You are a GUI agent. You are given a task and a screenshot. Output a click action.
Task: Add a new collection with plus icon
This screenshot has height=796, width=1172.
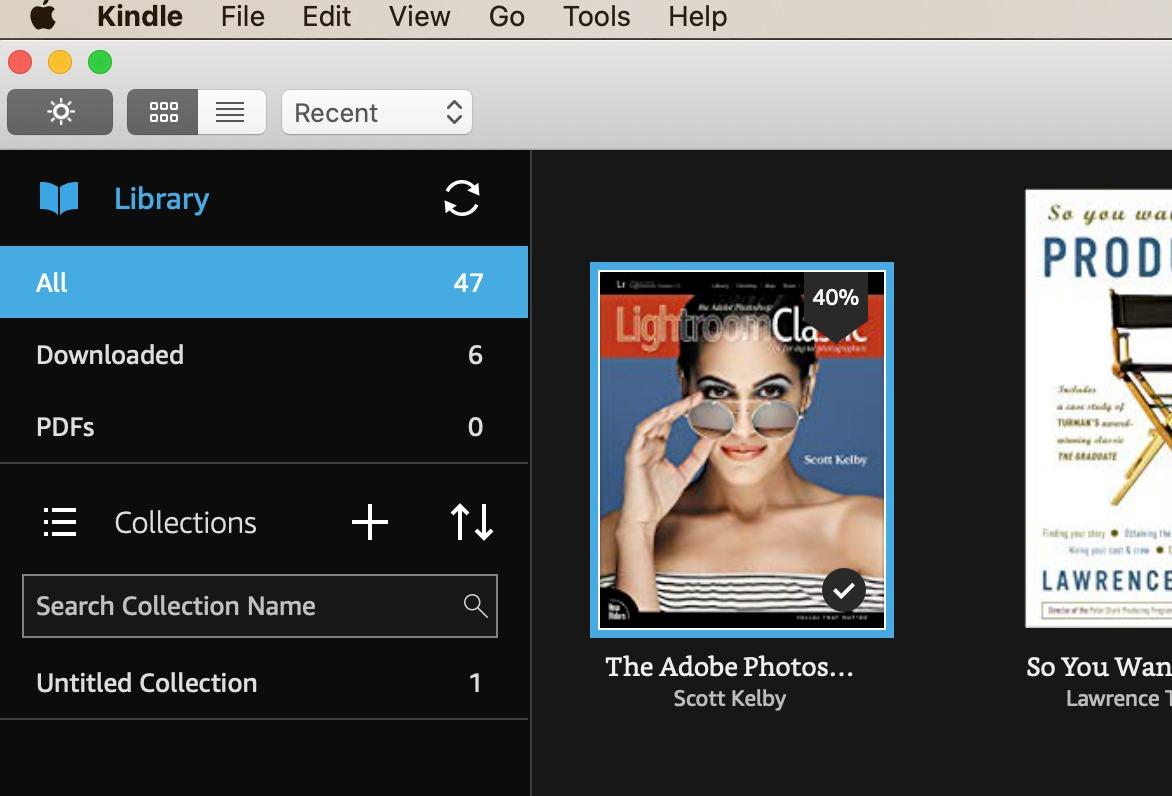(370, 522)
